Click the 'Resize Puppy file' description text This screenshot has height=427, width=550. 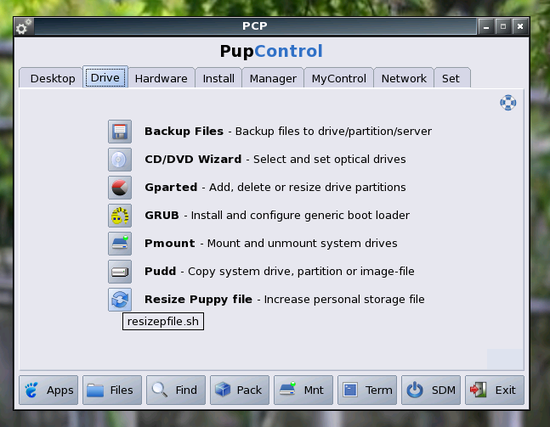[284, 300]
